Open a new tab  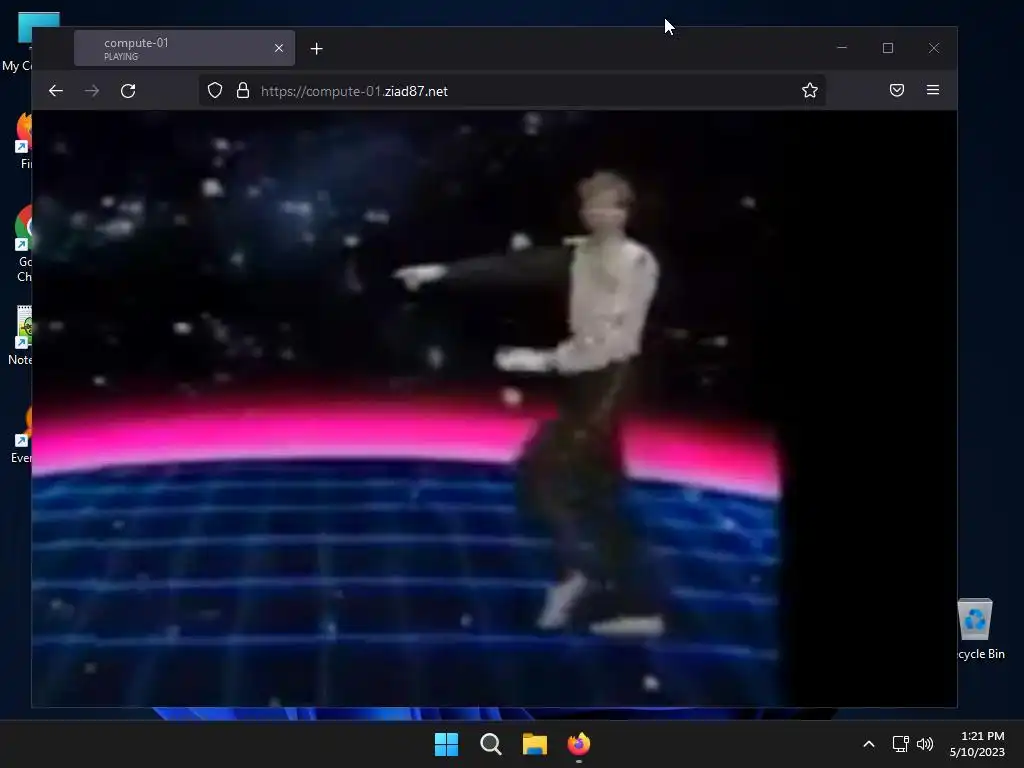pos(317,49)
